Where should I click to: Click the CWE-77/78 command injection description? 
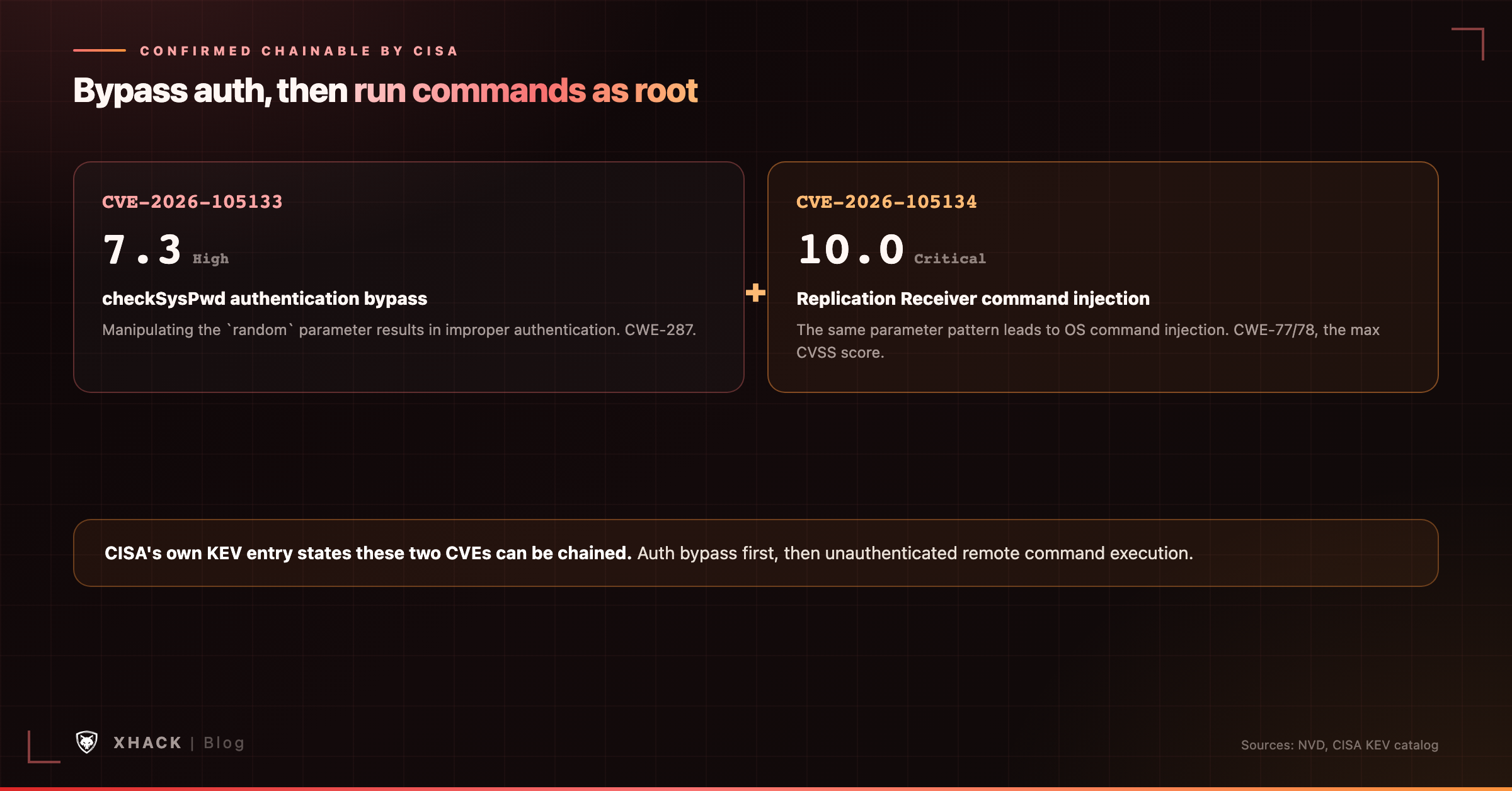pos(1088,341)
